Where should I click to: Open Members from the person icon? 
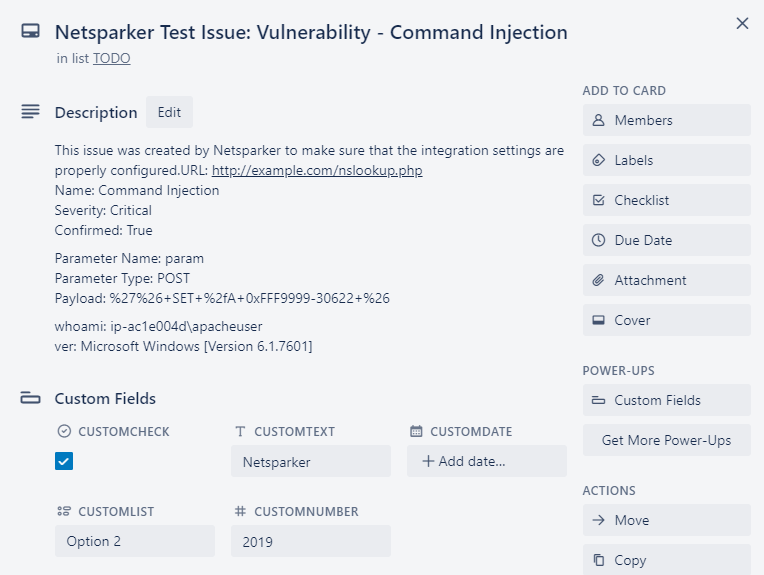(599, 120)
